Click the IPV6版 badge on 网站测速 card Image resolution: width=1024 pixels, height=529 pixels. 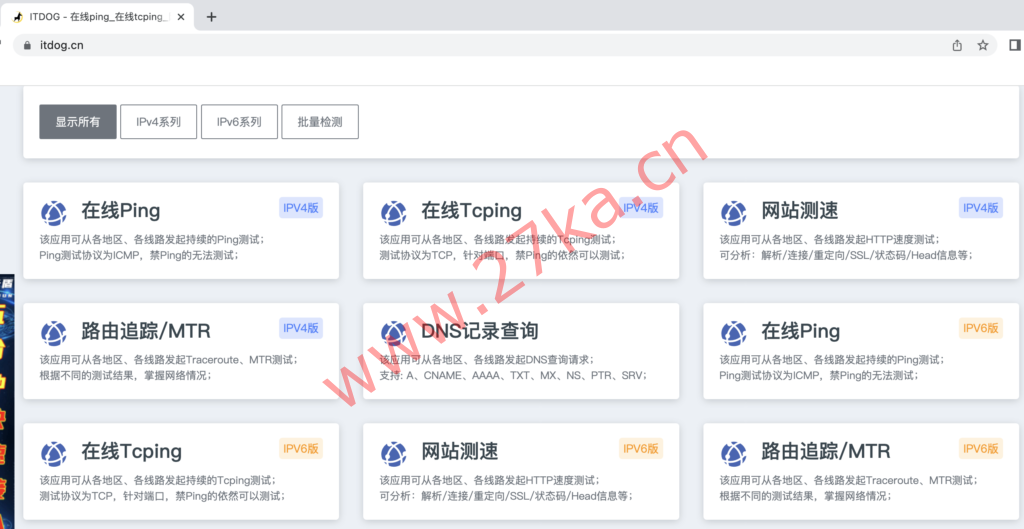coord(641,448)
